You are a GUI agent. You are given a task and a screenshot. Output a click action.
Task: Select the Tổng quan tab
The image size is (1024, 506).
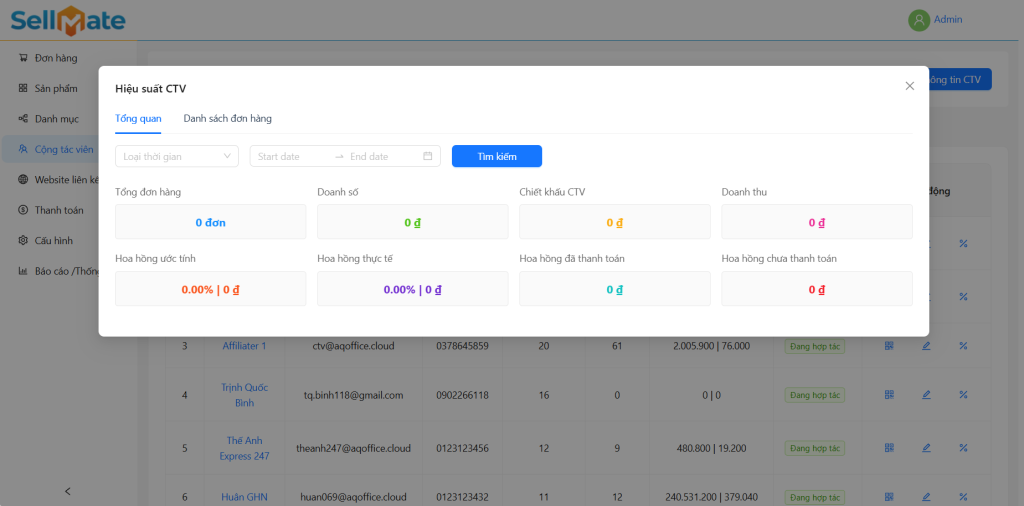138,118
